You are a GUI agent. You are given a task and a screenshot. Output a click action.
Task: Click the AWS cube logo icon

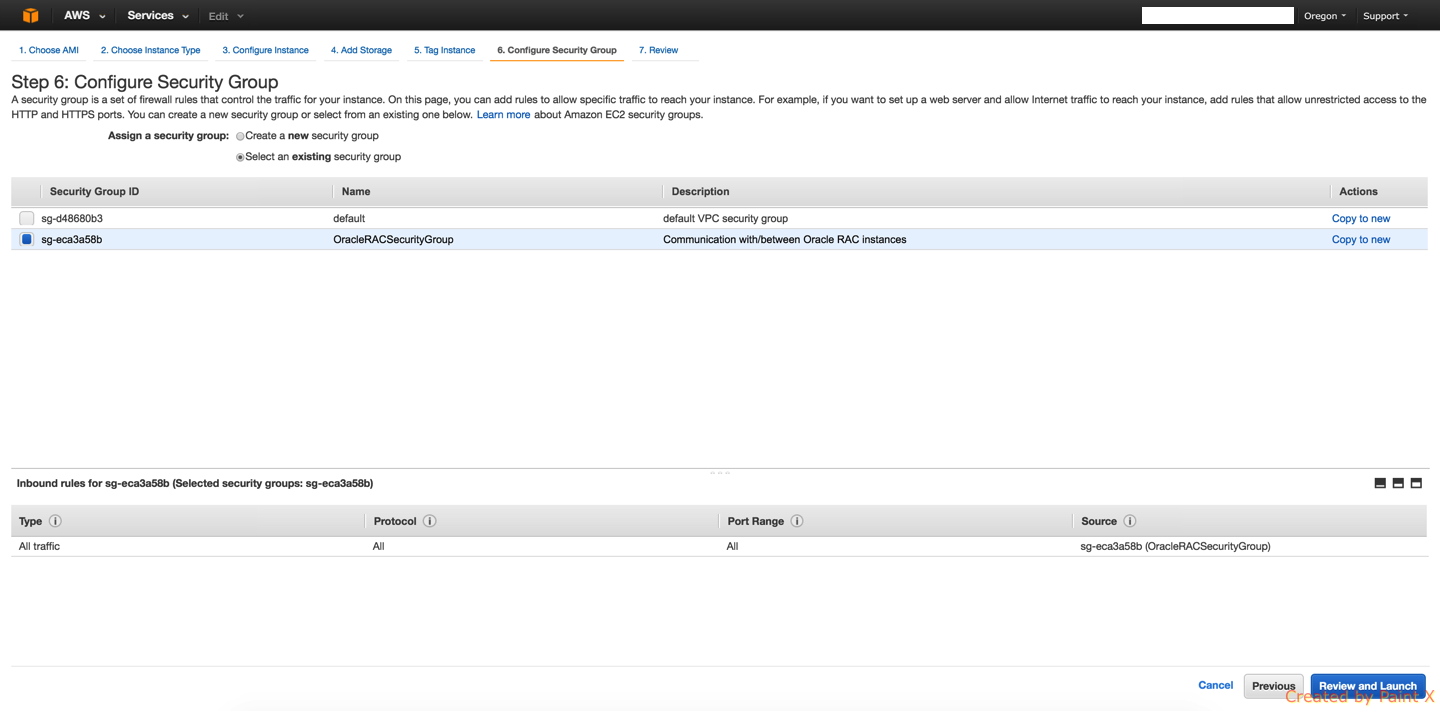(30, 15)
